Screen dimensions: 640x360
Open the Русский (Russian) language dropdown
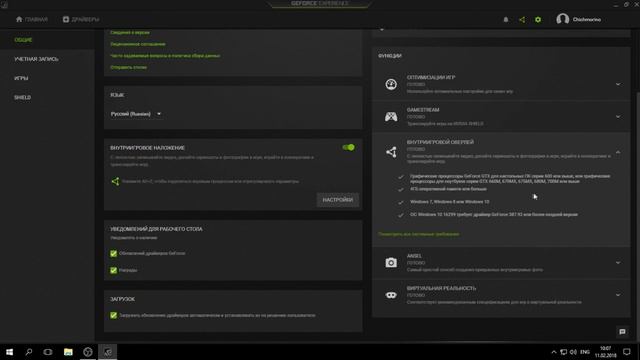[136, 114]
